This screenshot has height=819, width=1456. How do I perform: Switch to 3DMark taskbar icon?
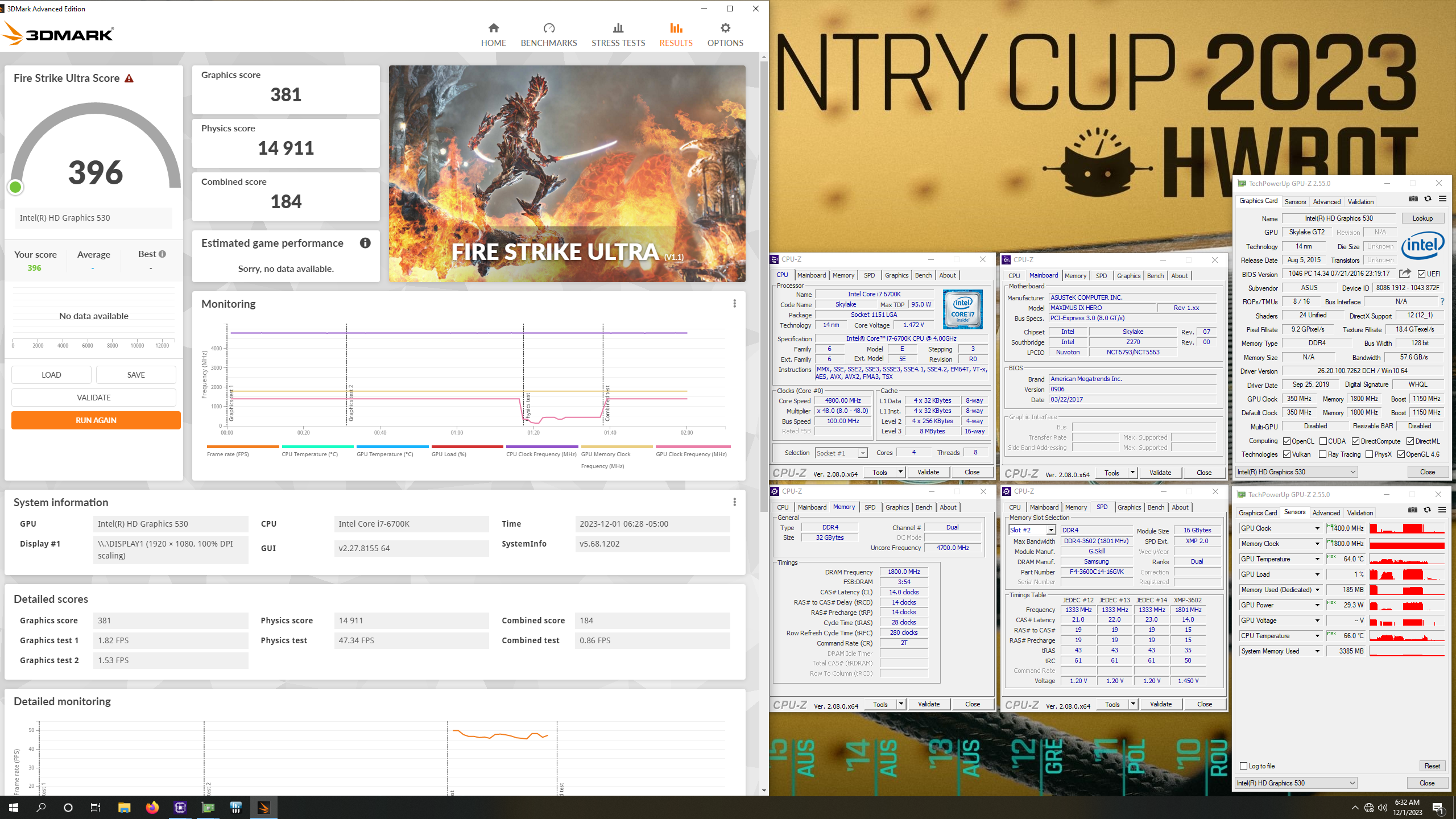[x=263, y=808]
